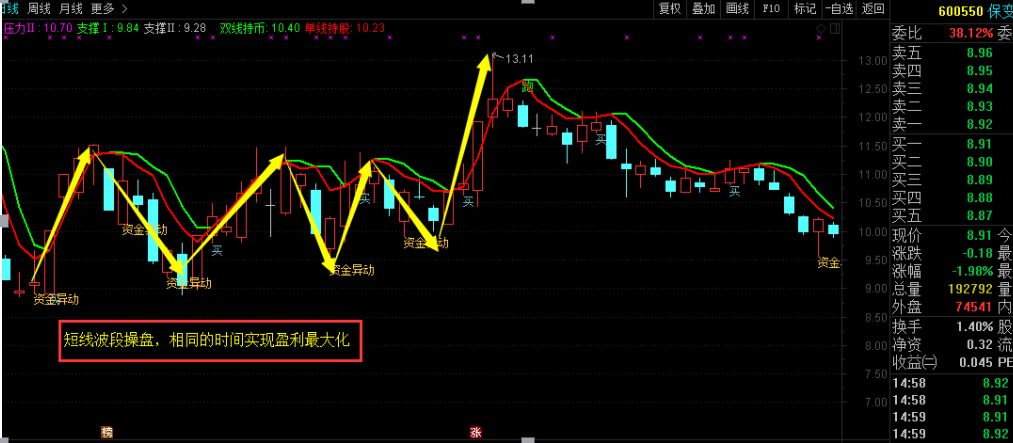Click the 涨 marker at chart bottom

(475, 431)
